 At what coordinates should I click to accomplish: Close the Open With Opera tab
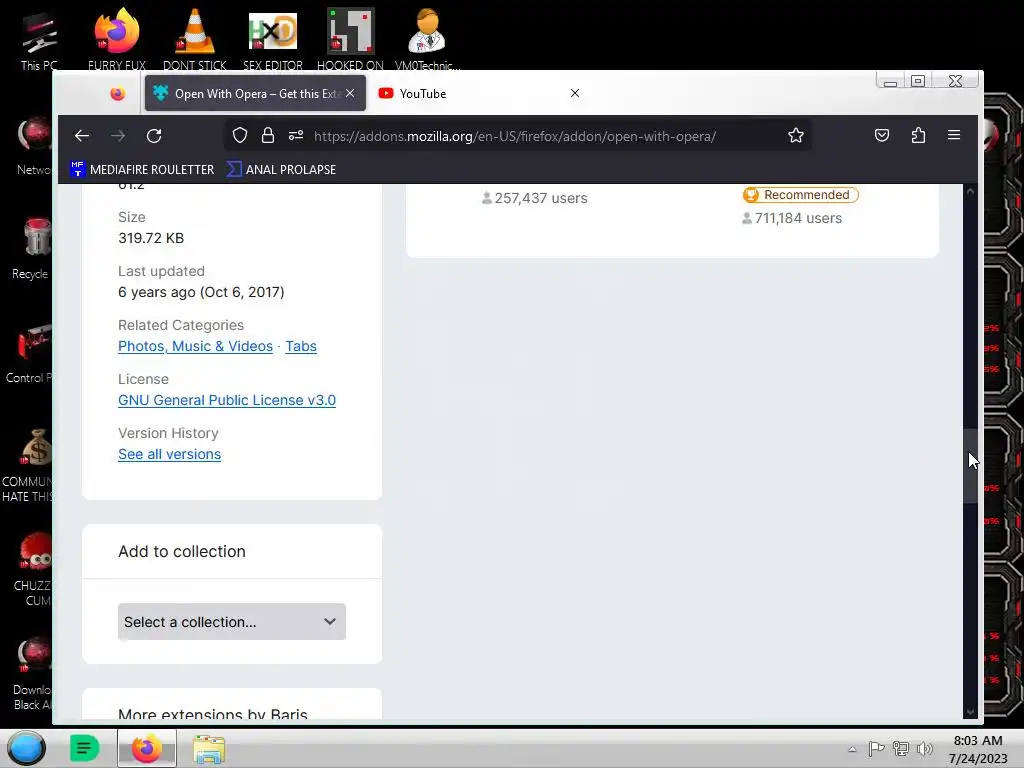[350, 93]
